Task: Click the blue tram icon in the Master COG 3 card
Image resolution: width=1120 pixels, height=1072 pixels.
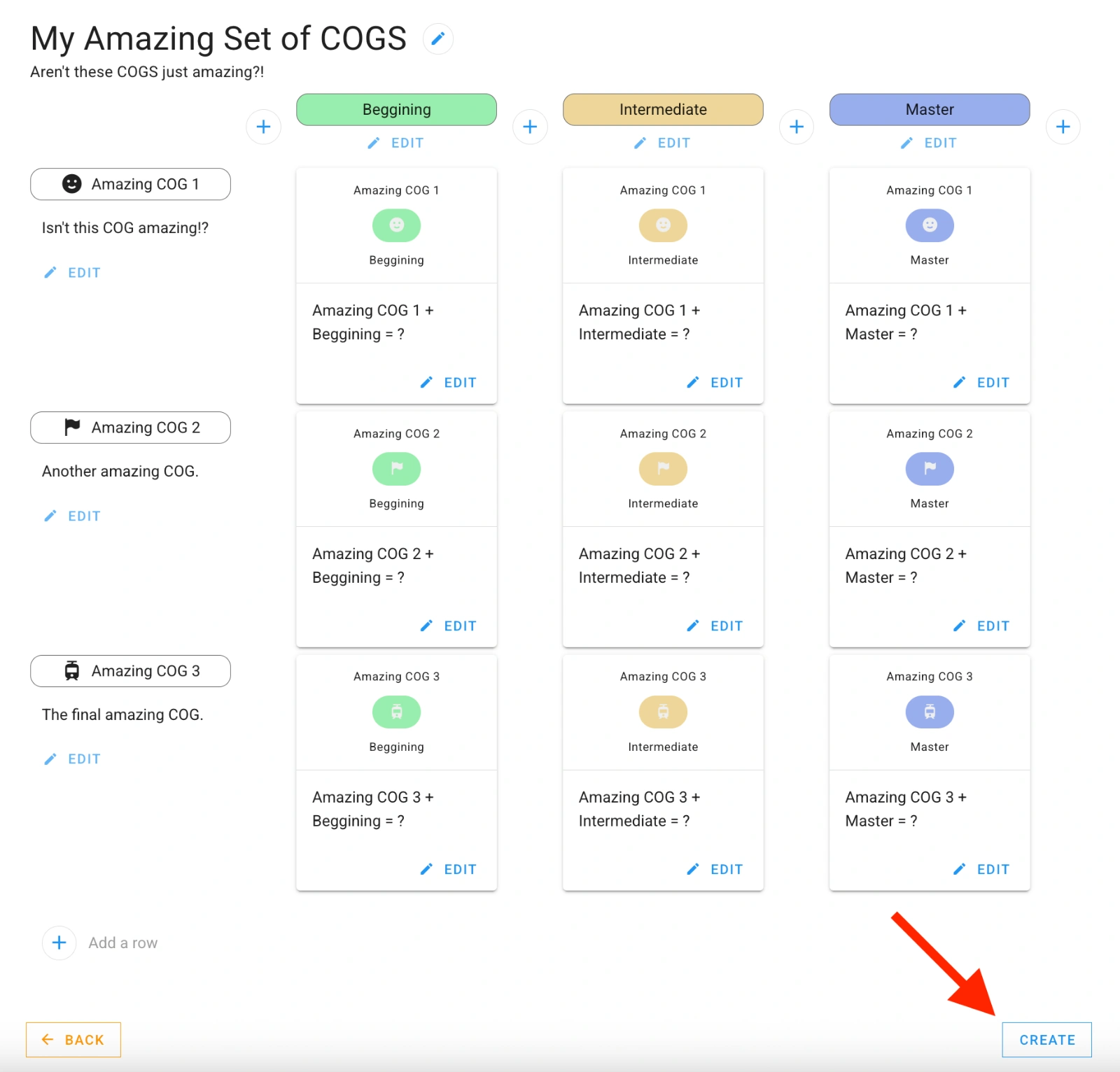Action: click(929, 712)
